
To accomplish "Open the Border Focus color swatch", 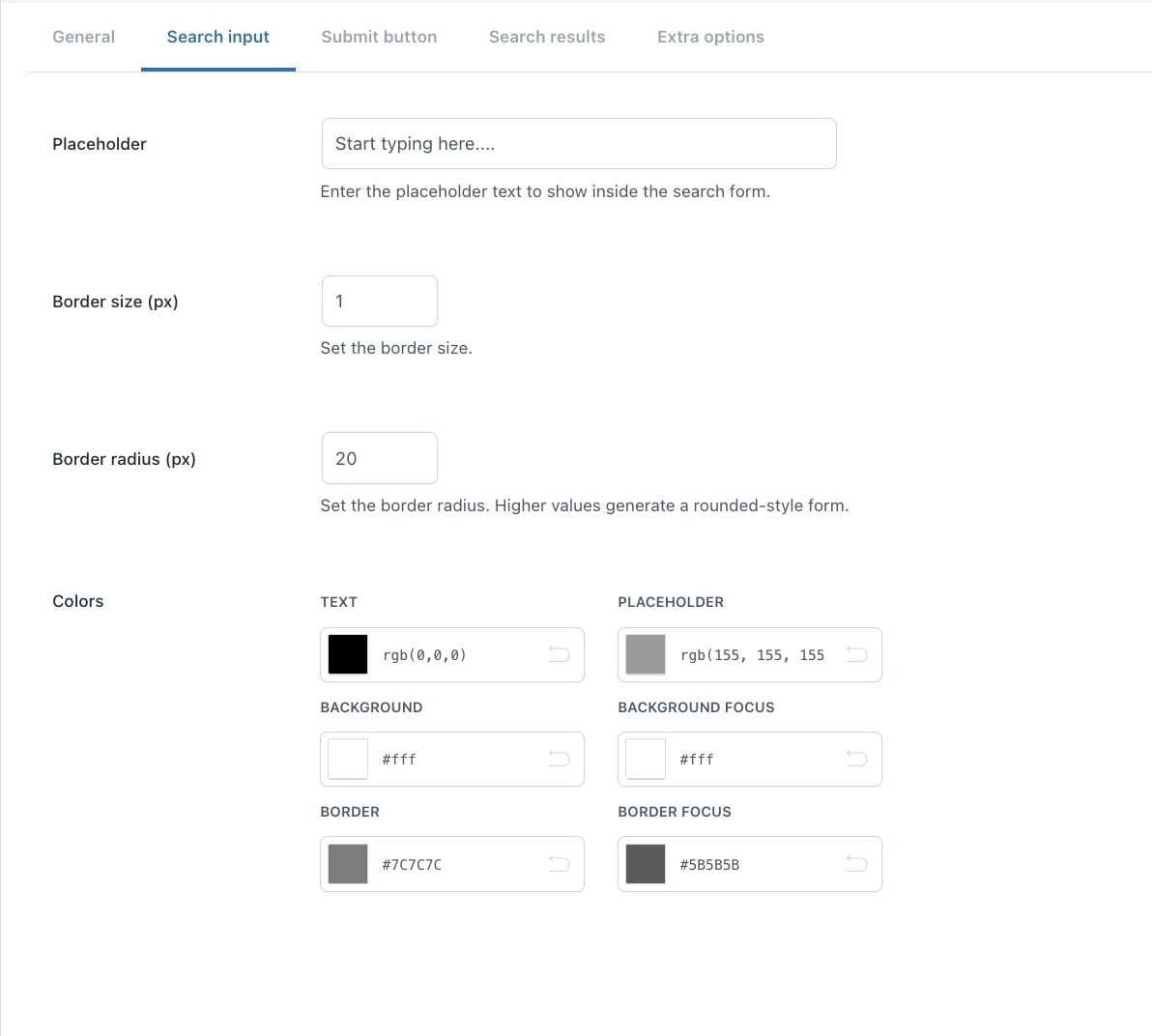I will click(x=646, y=863).
